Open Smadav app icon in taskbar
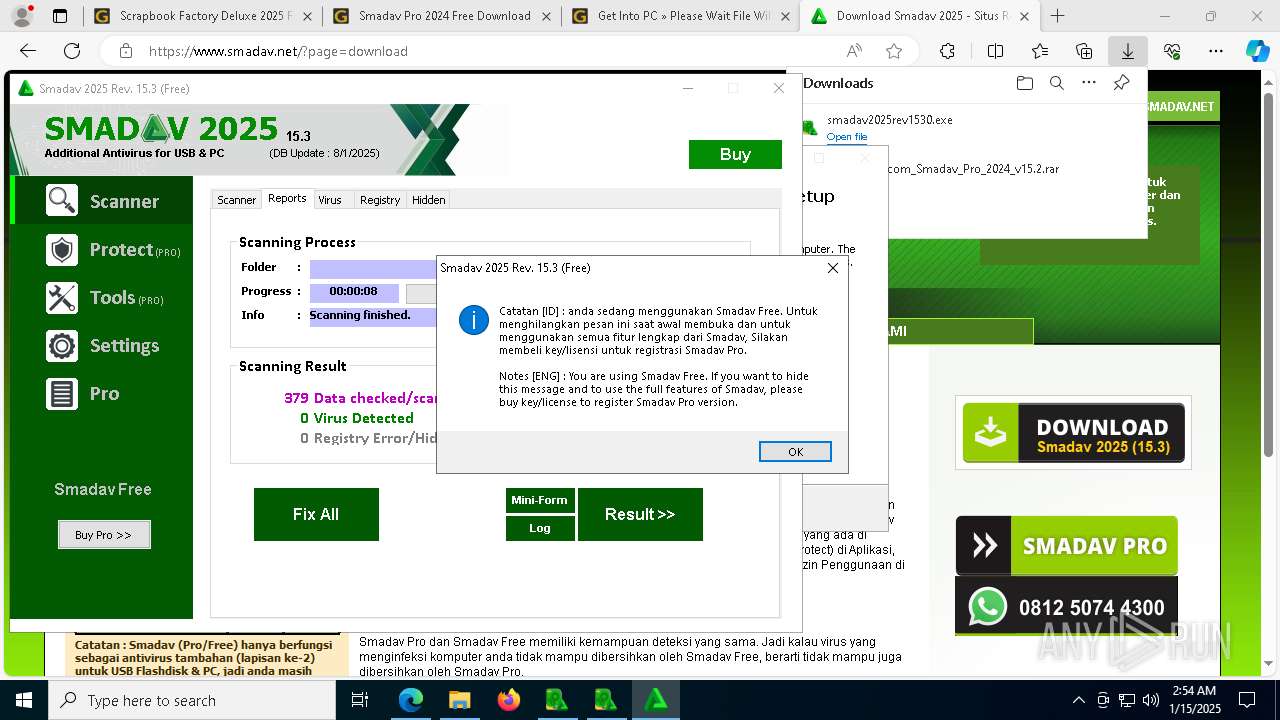 656,700
